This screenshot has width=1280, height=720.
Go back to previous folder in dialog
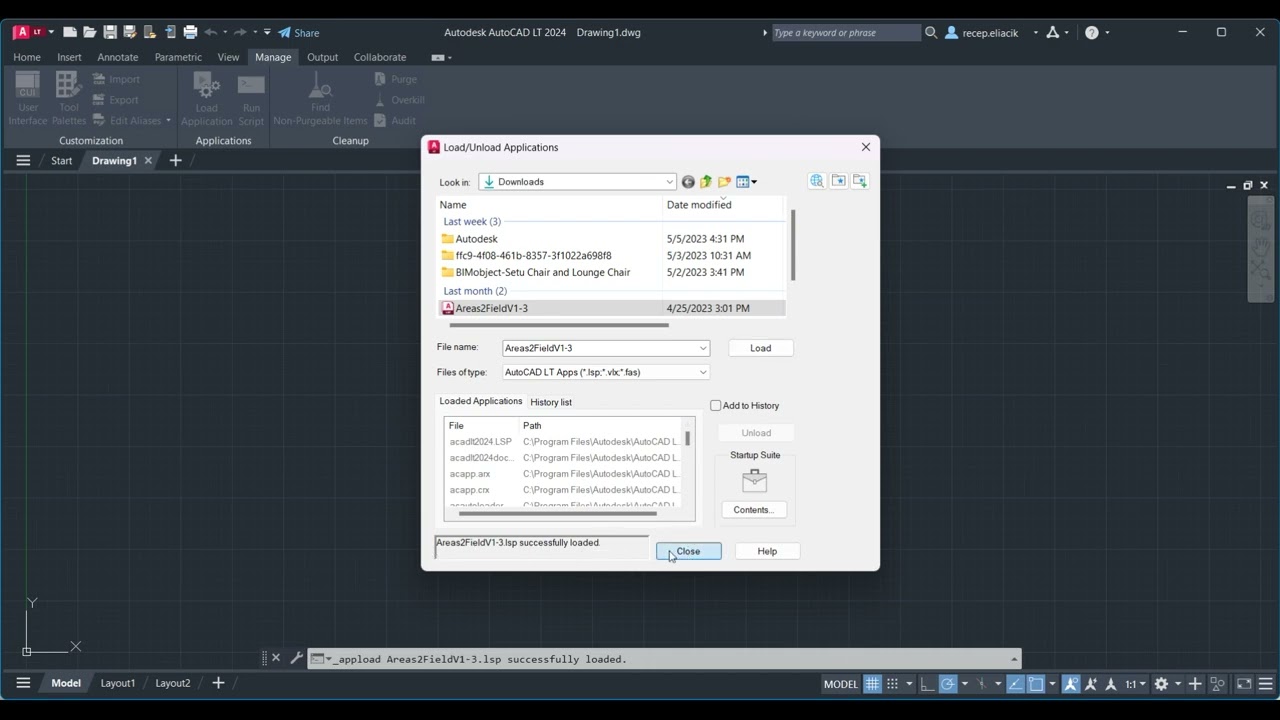pyautogui.click(x=688, y=182)
